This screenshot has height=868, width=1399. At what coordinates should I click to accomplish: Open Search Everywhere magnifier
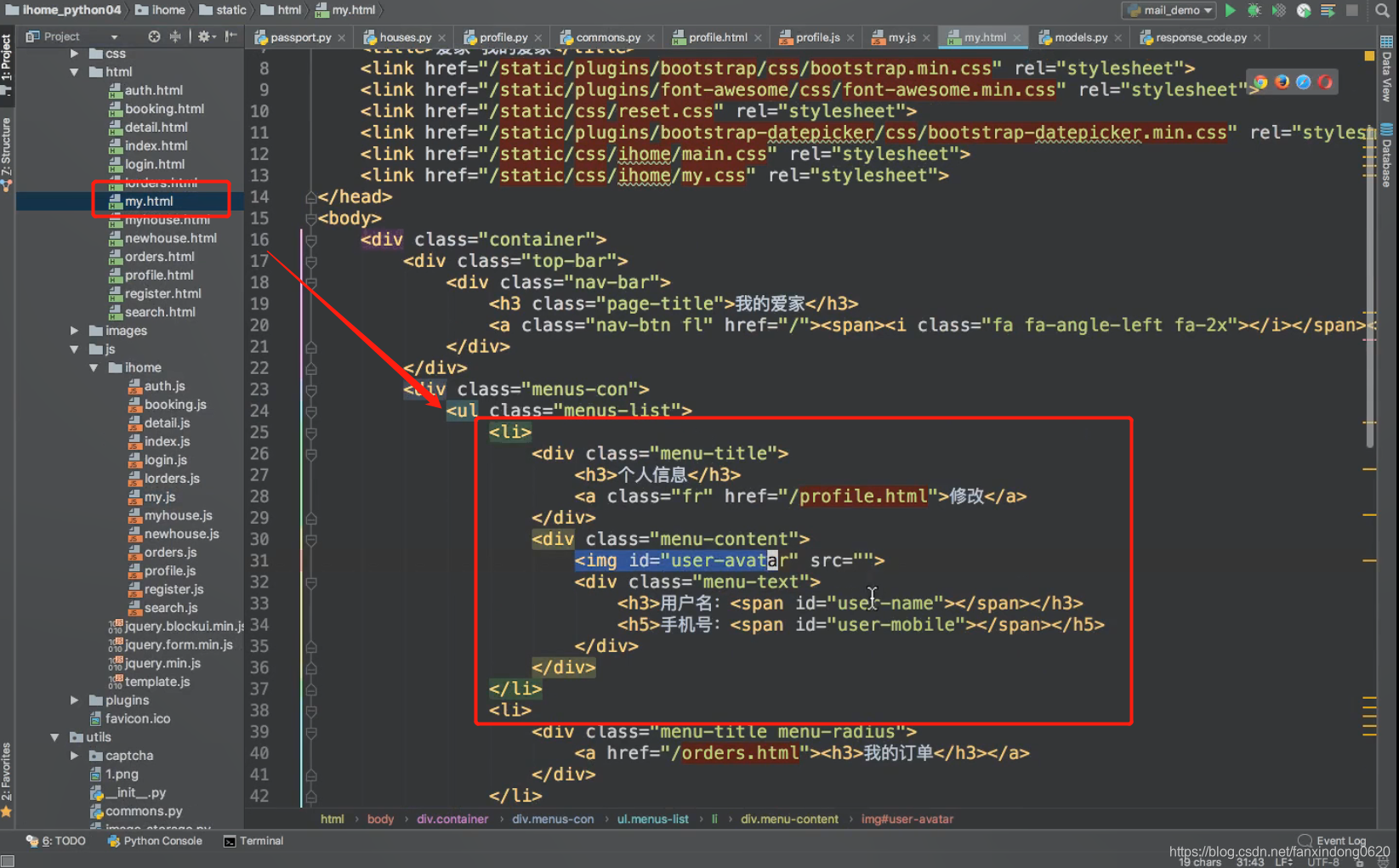click(x=1382, y=10)
